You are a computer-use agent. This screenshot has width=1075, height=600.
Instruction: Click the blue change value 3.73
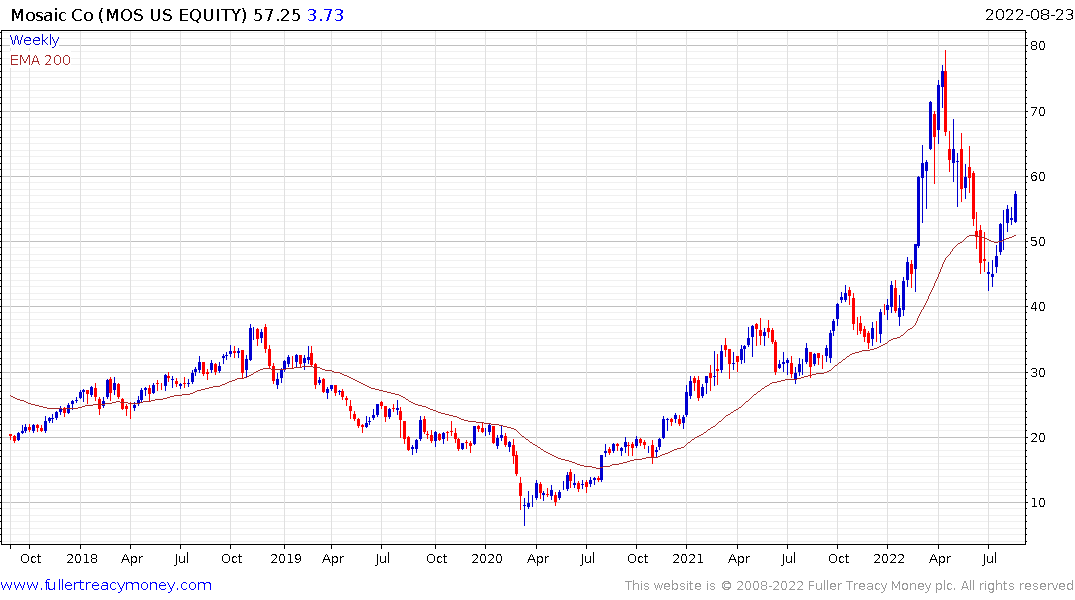pos(326,15)
